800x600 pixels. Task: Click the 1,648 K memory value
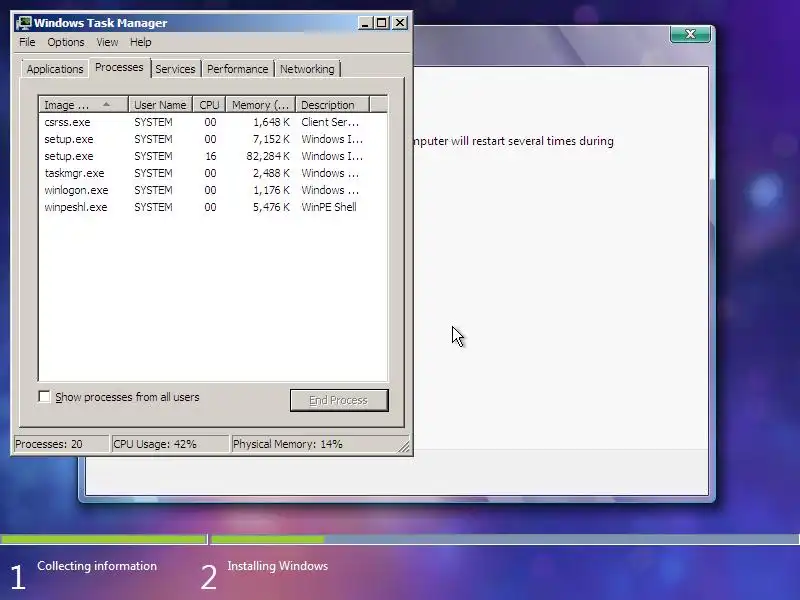click(271, 122)
